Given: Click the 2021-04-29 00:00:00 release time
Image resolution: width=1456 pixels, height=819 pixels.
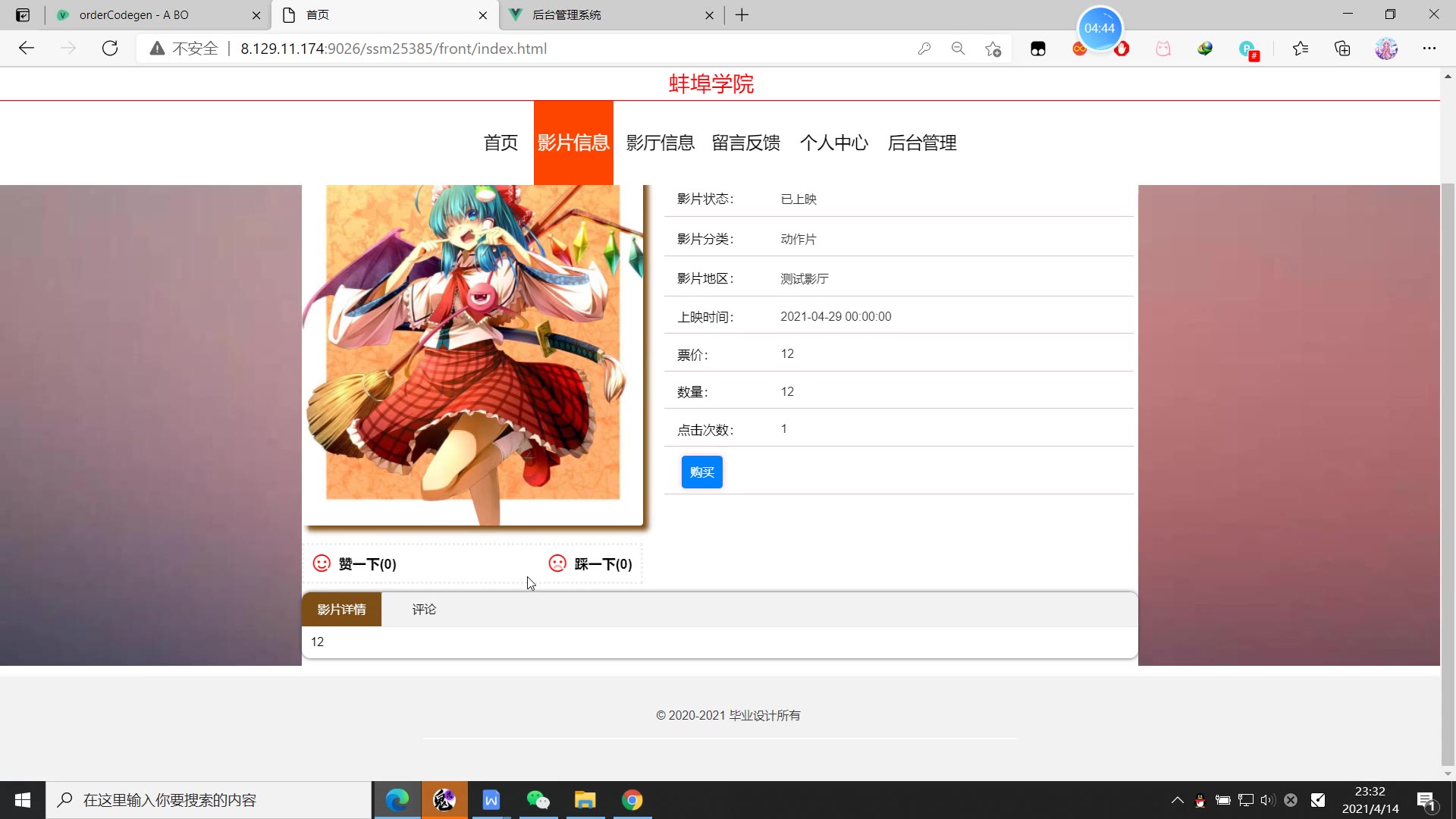Looking at the screenshot, I should click(836, 316).
